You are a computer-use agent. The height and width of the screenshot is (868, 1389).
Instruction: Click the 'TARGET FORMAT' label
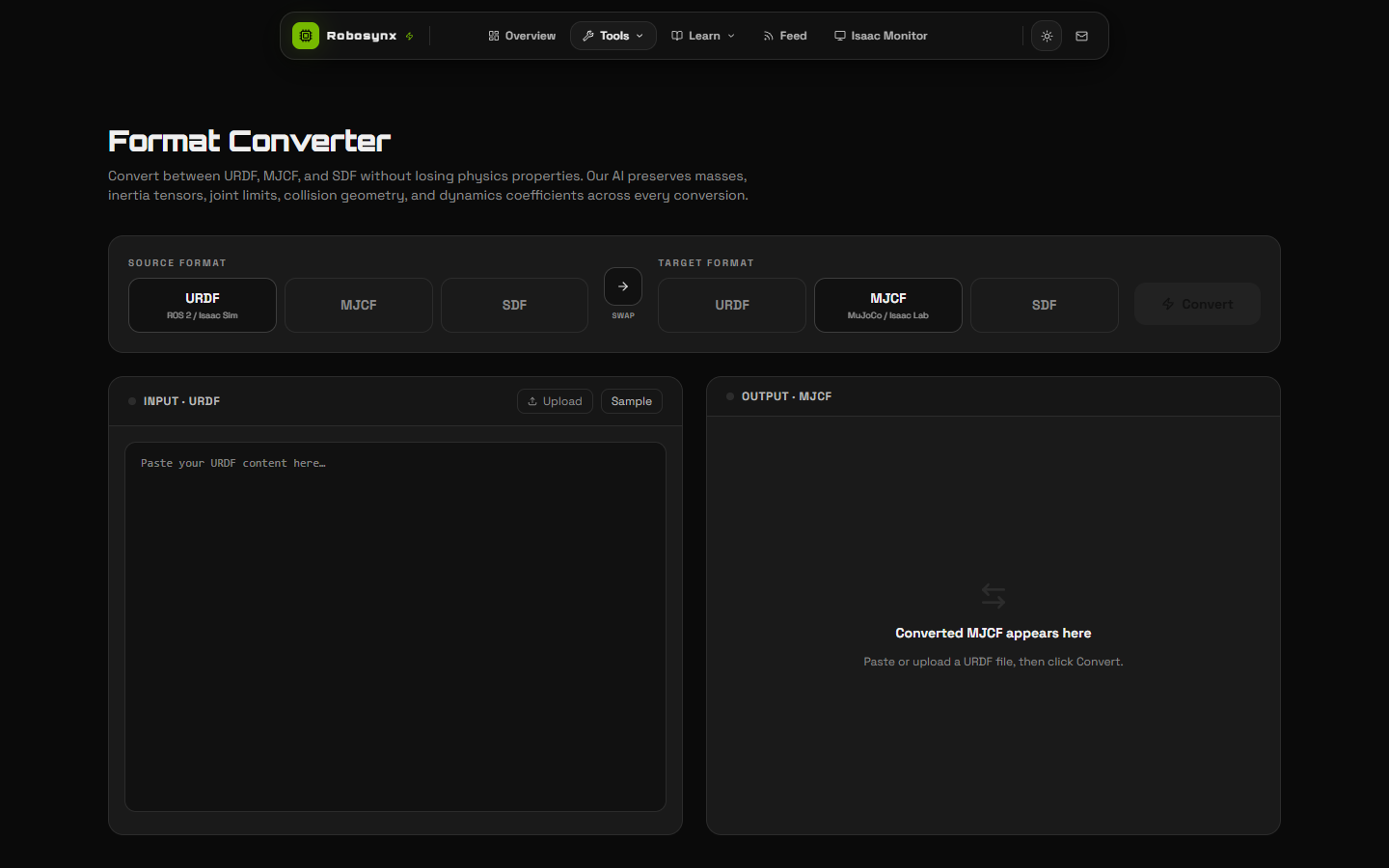706,263
